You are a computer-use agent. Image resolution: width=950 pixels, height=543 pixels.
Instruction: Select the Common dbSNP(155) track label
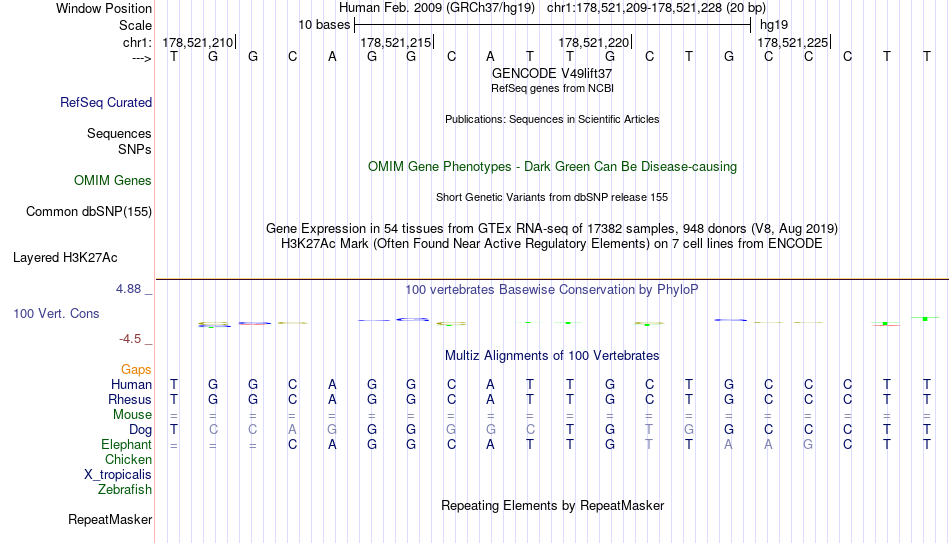(88, 212)
